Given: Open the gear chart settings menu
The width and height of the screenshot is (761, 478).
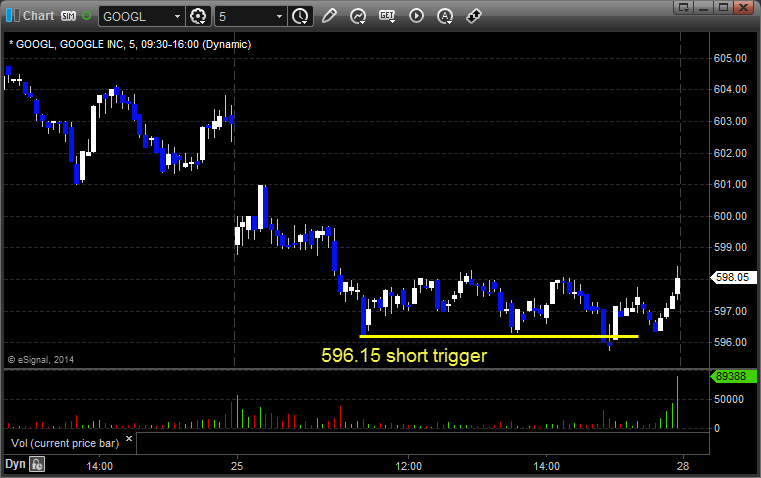Looking at the screenshot, I should 198,16.
